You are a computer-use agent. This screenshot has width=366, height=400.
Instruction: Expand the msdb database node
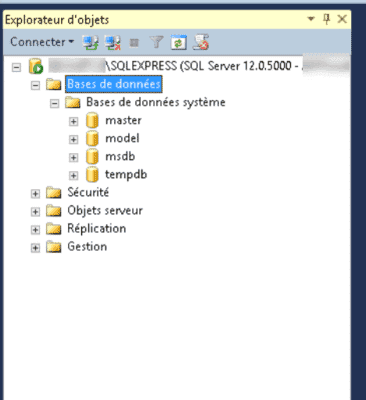73,158
